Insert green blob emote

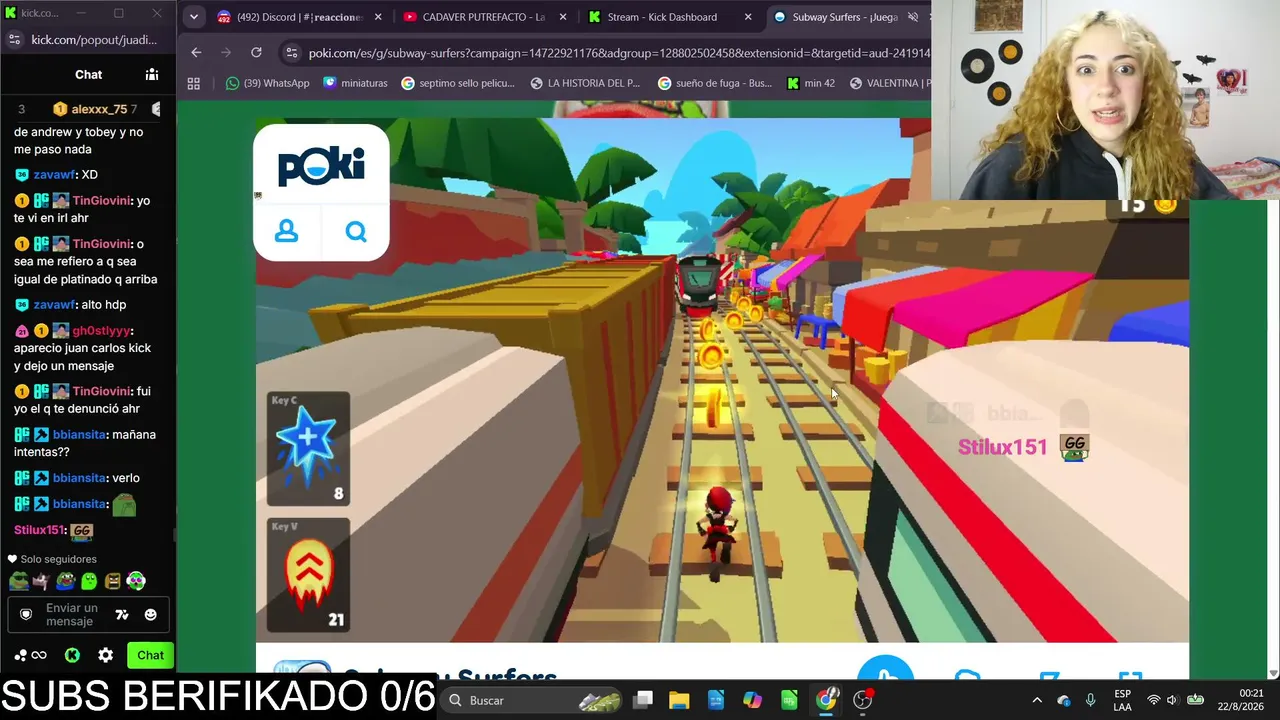coord(89,581)
